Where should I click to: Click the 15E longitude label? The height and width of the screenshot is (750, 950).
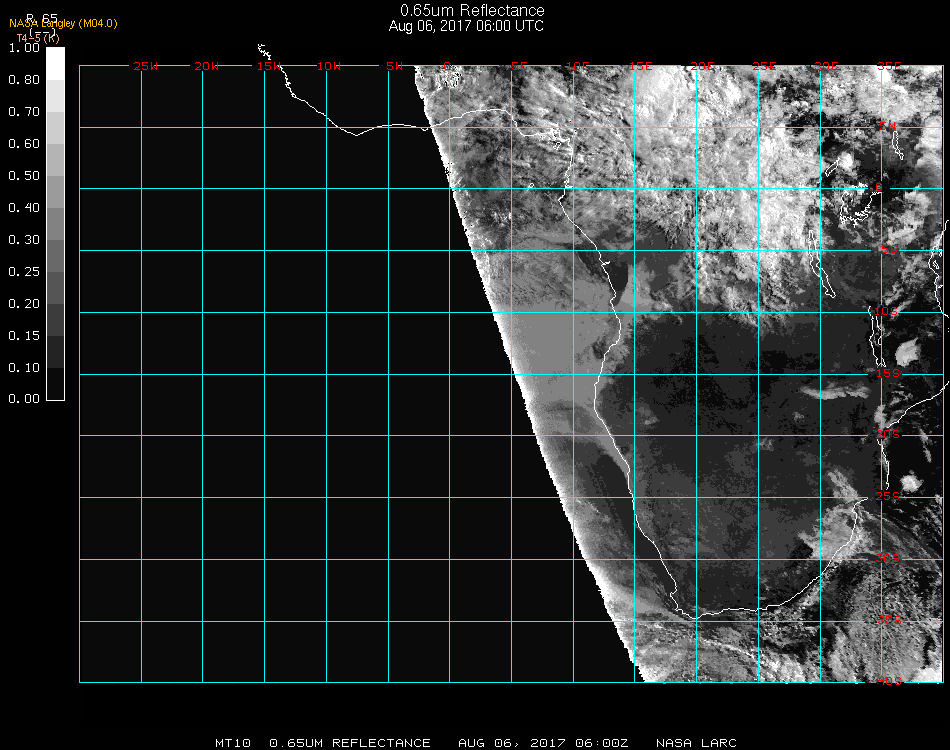tap(640, 66)
